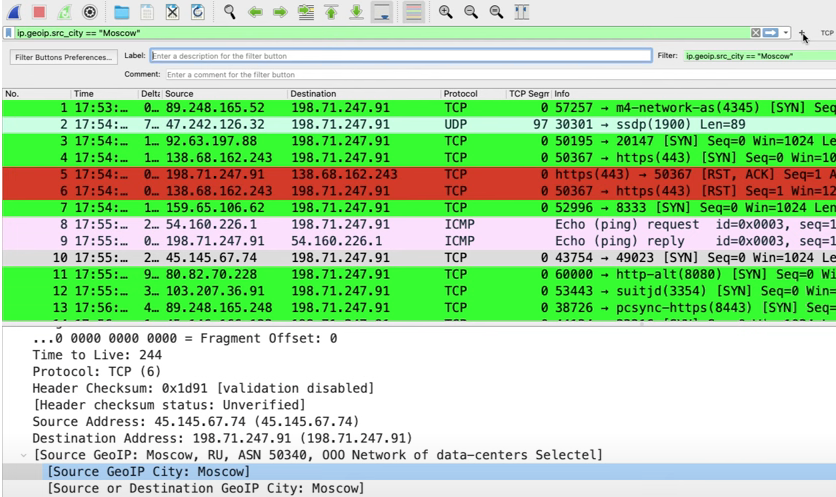Edit the filter expression field in button editor

pyautogui.click(x=760, y=55)
